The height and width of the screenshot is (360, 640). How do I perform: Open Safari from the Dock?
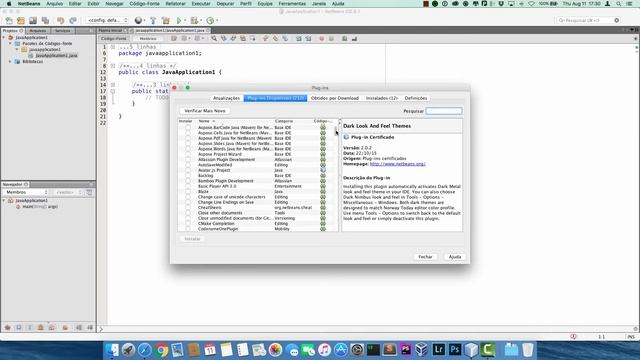coord(144,350)
